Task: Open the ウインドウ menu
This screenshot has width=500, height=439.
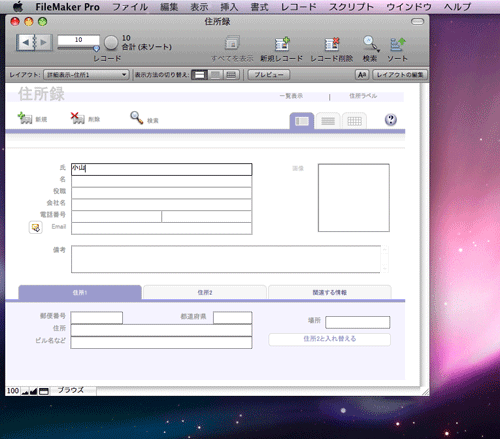Action: (x=409, y=7)
